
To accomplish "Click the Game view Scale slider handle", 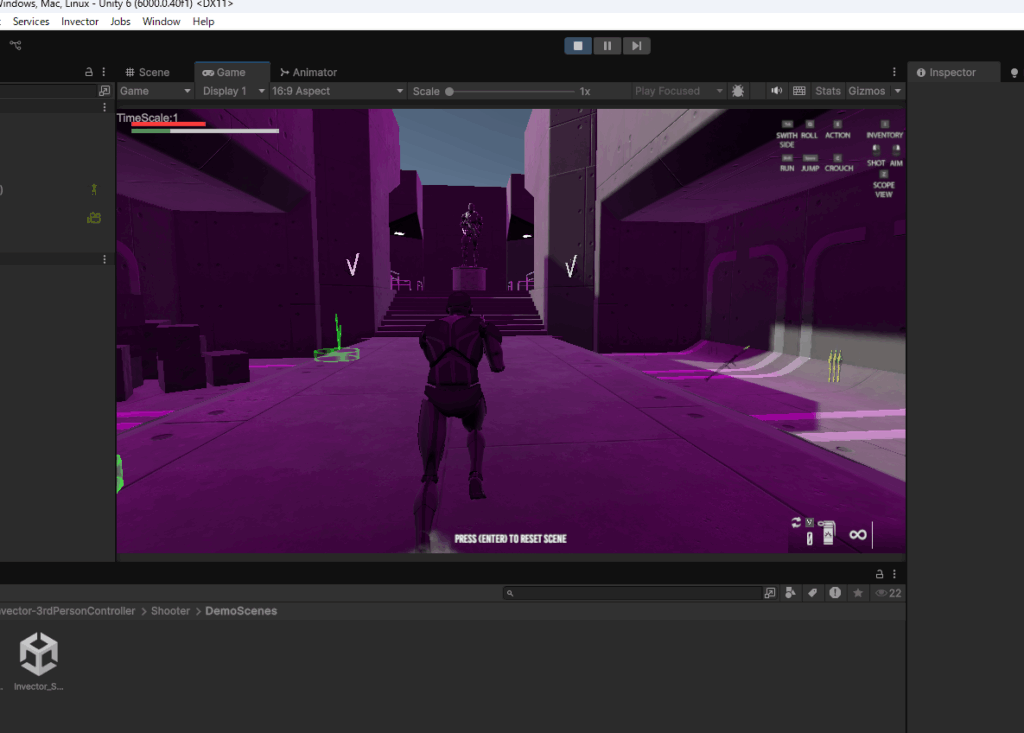I will 450,91.
